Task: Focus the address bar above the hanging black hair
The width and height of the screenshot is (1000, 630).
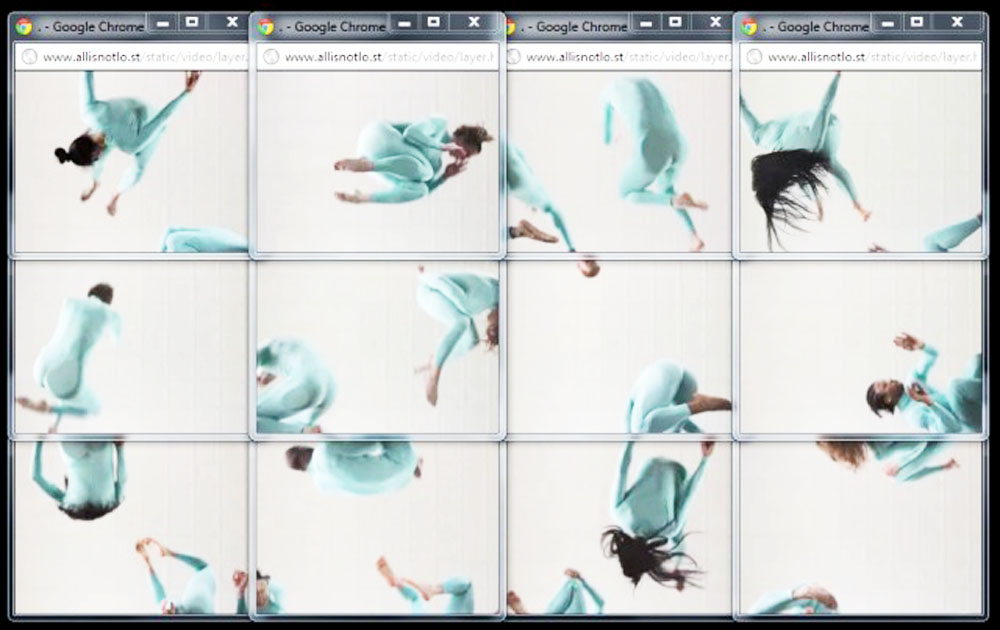Action: (x=861, y=57)
